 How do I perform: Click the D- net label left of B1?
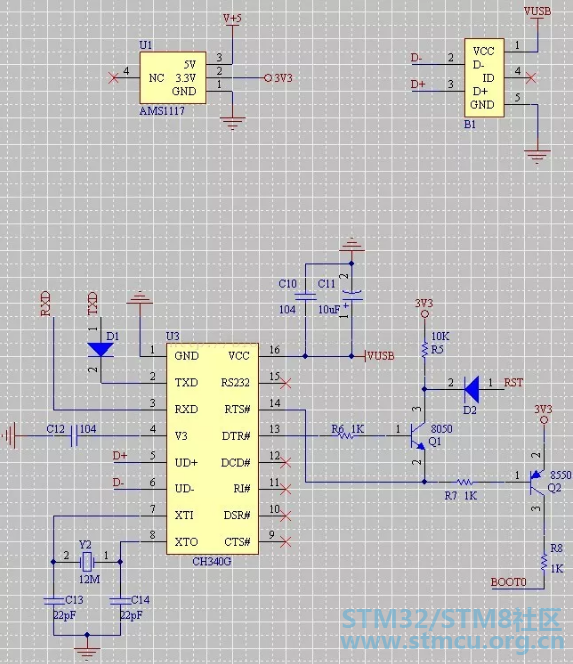click(x=416, y=58)
